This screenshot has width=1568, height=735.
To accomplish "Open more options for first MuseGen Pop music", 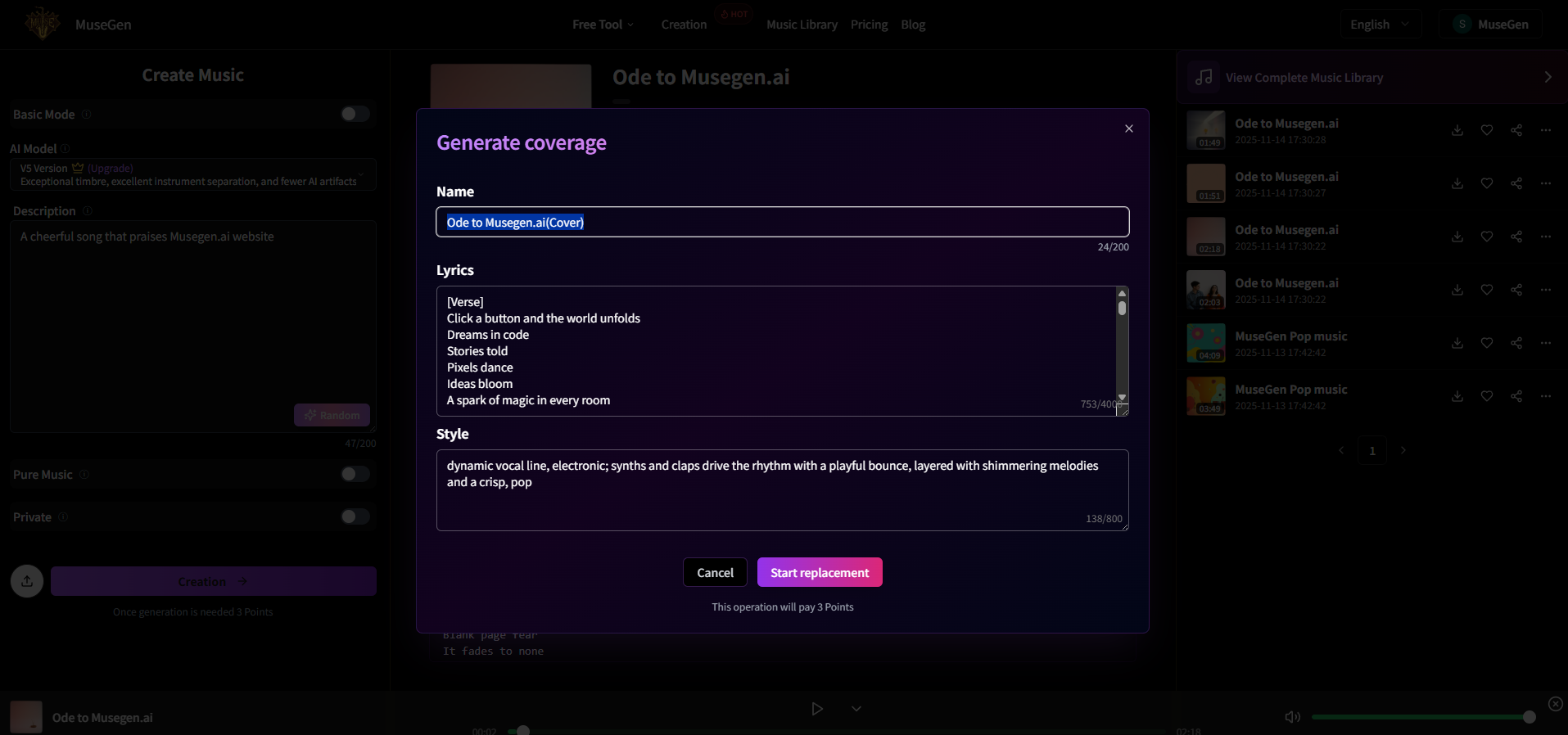I will click(x=1546, y=343).
